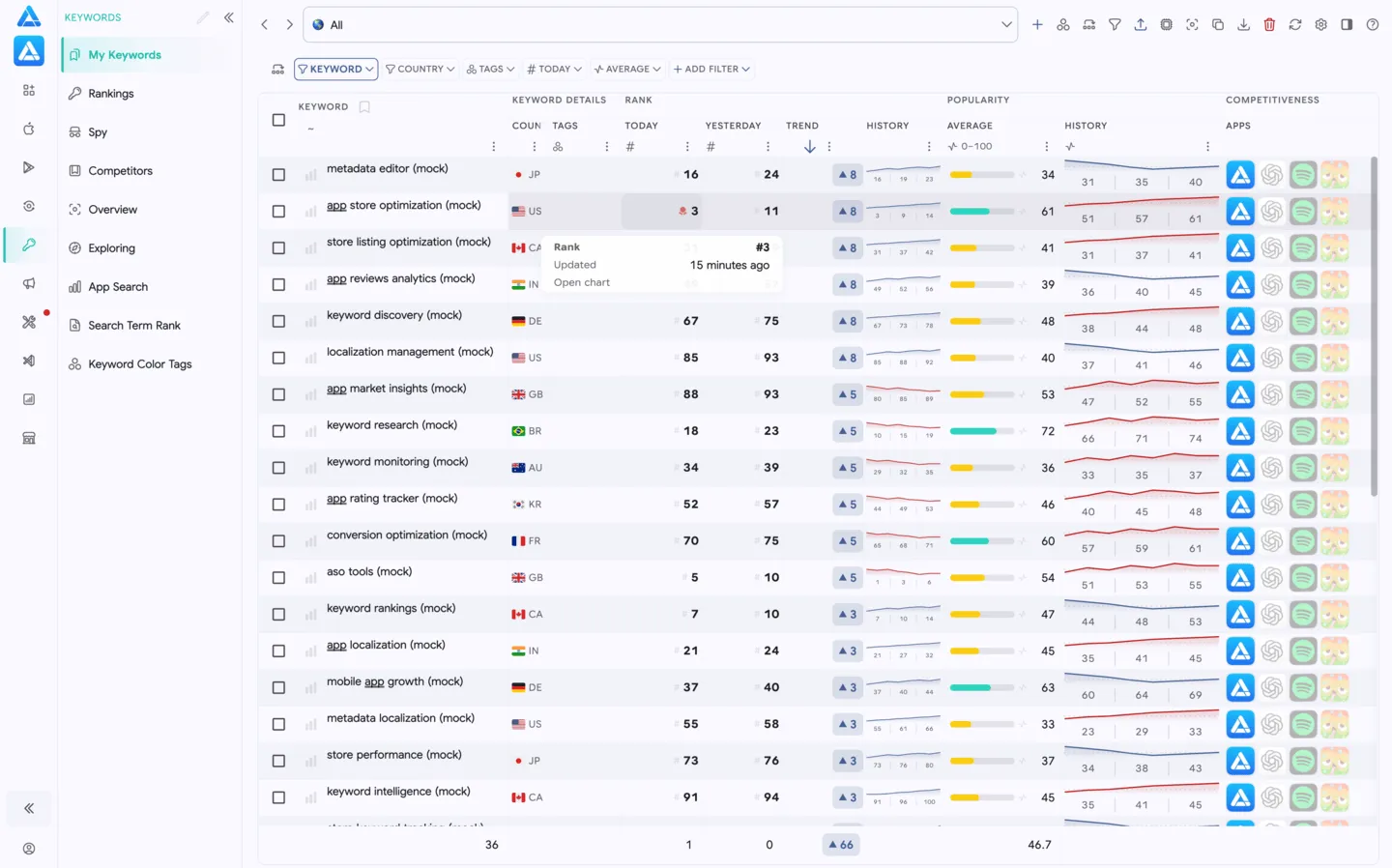Image resolution: width=1392 pixels, height=868 pixels.
Task: Open the Keyword column three-dot menu
Action: 493,147
